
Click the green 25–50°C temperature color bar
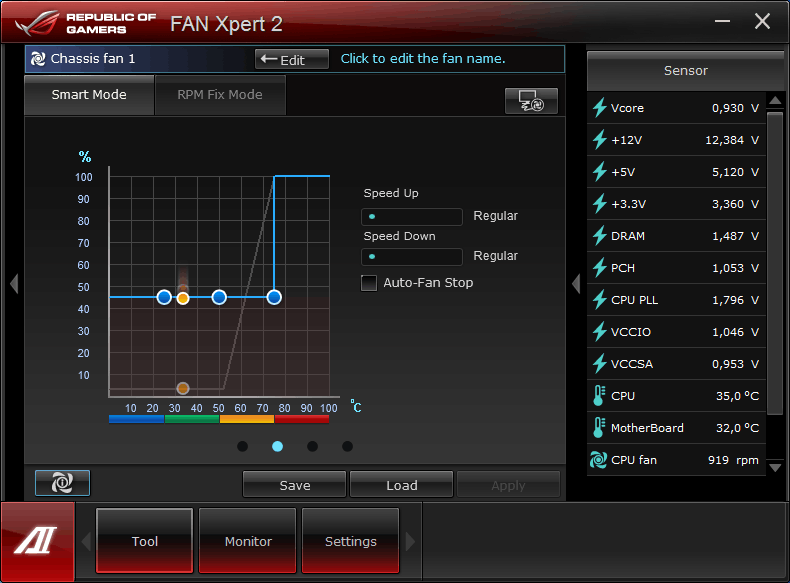click(192, 419)
